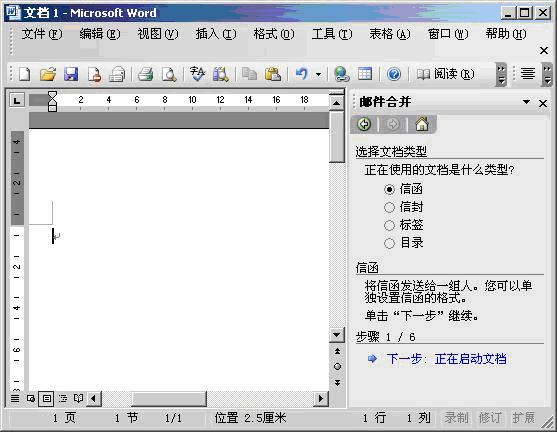
Task: Select the 标签 radio button
Action: pyautogui.click(x=389, y=225)
